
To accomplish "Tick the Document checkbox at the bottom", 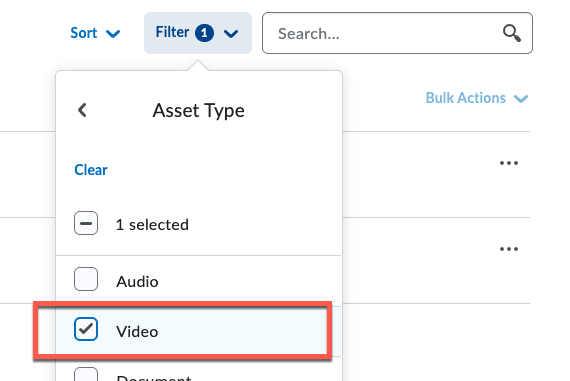I will click(86, 374).
